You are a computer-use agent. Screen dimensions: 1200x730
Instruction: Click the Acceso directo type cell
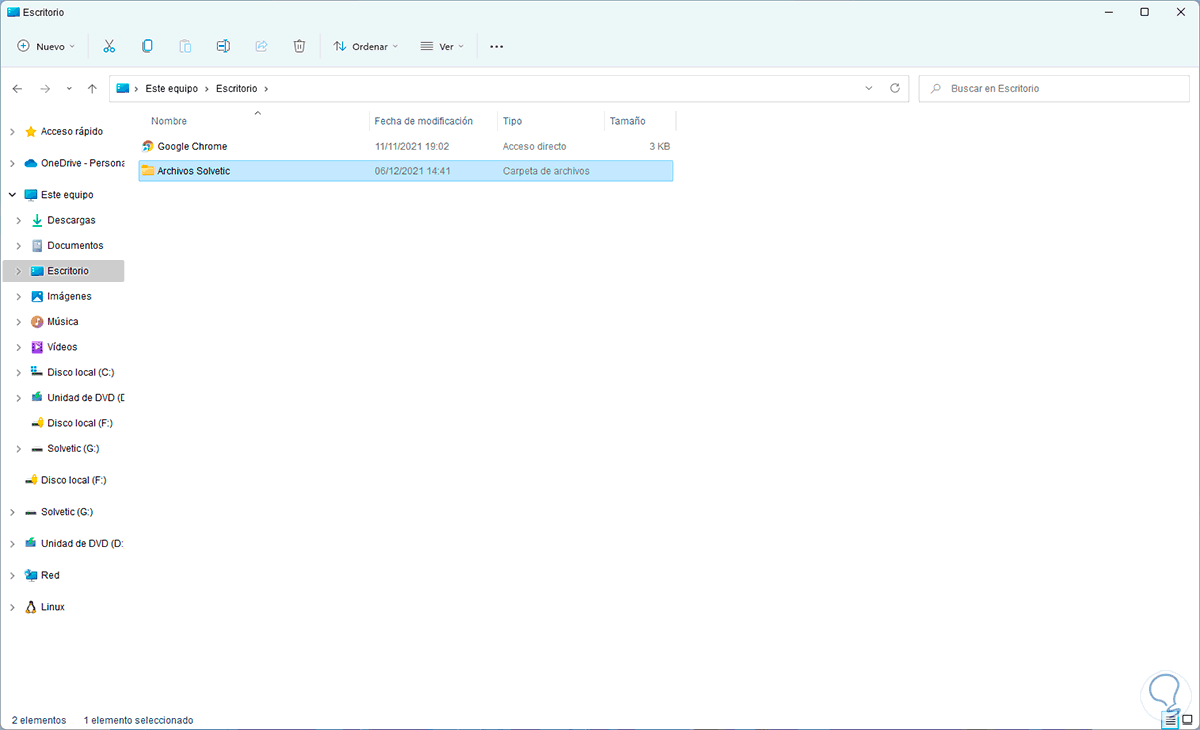click(x=534, y=146)
